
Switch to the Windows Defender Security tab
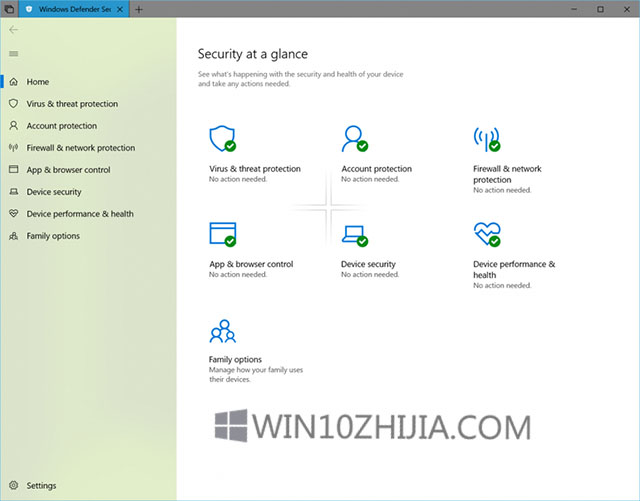[x=74, y=9]
